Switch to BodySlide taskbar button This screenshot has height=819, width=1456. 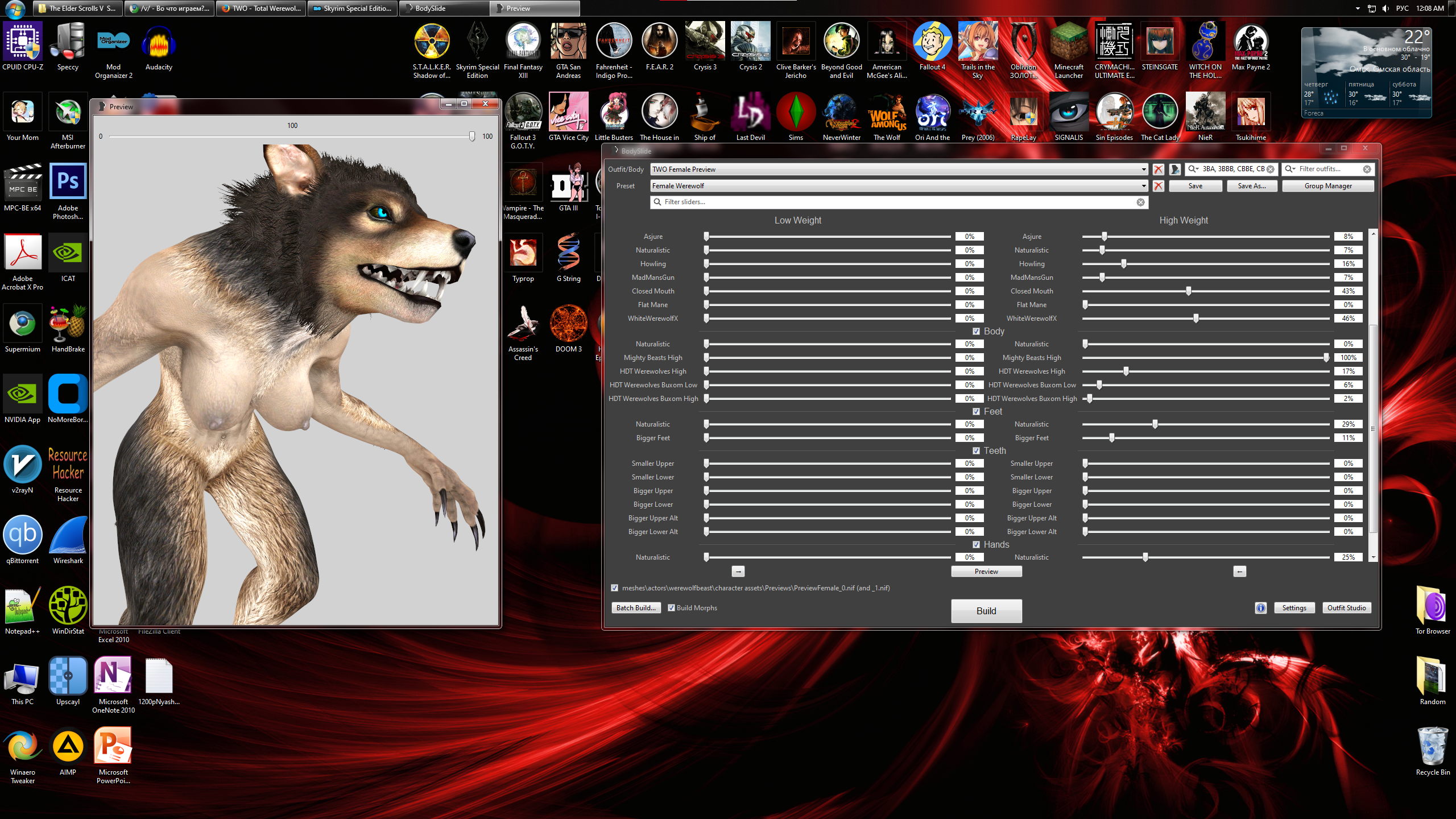click(x=444, y=9)
